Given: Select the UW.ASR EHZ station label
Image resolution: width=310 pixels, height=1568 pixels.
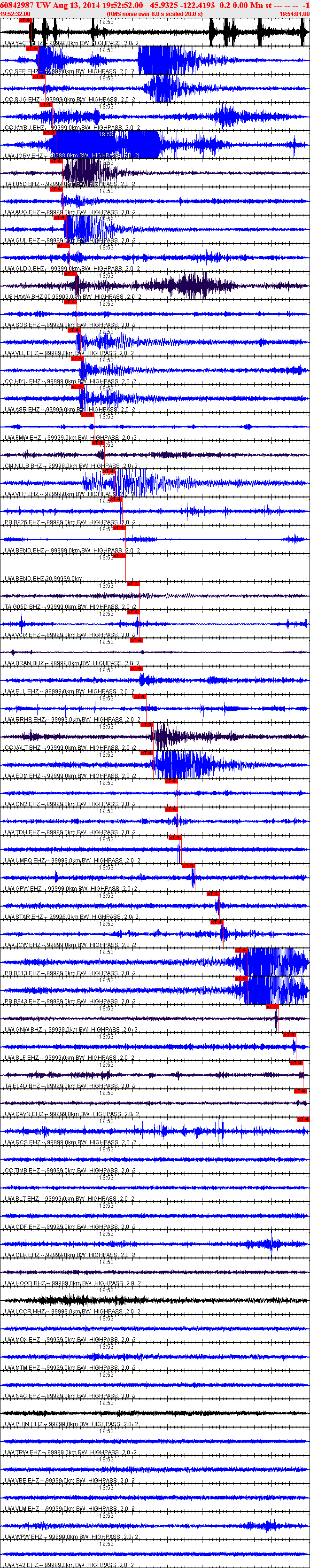Looking at the screenshot, I should (70, 410).
